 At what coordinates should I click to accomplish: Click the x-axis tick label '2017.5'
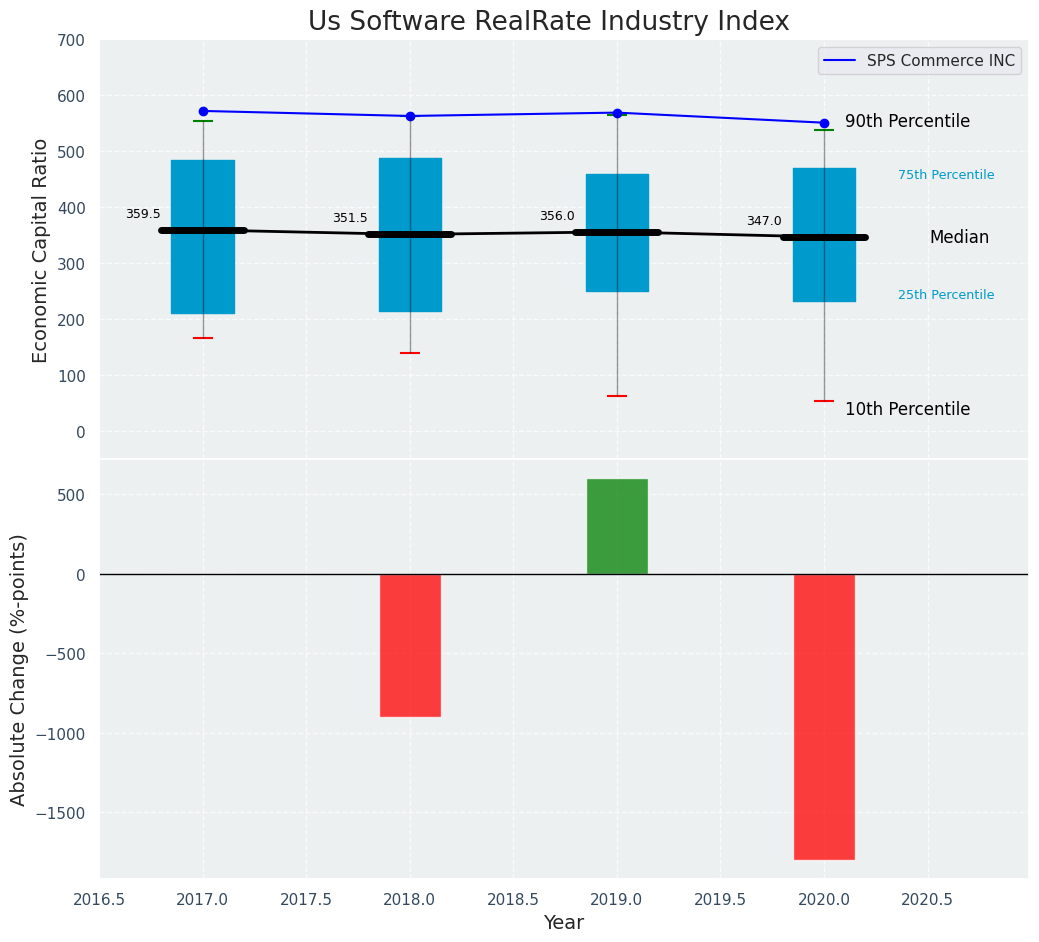(x=306, y=900)
